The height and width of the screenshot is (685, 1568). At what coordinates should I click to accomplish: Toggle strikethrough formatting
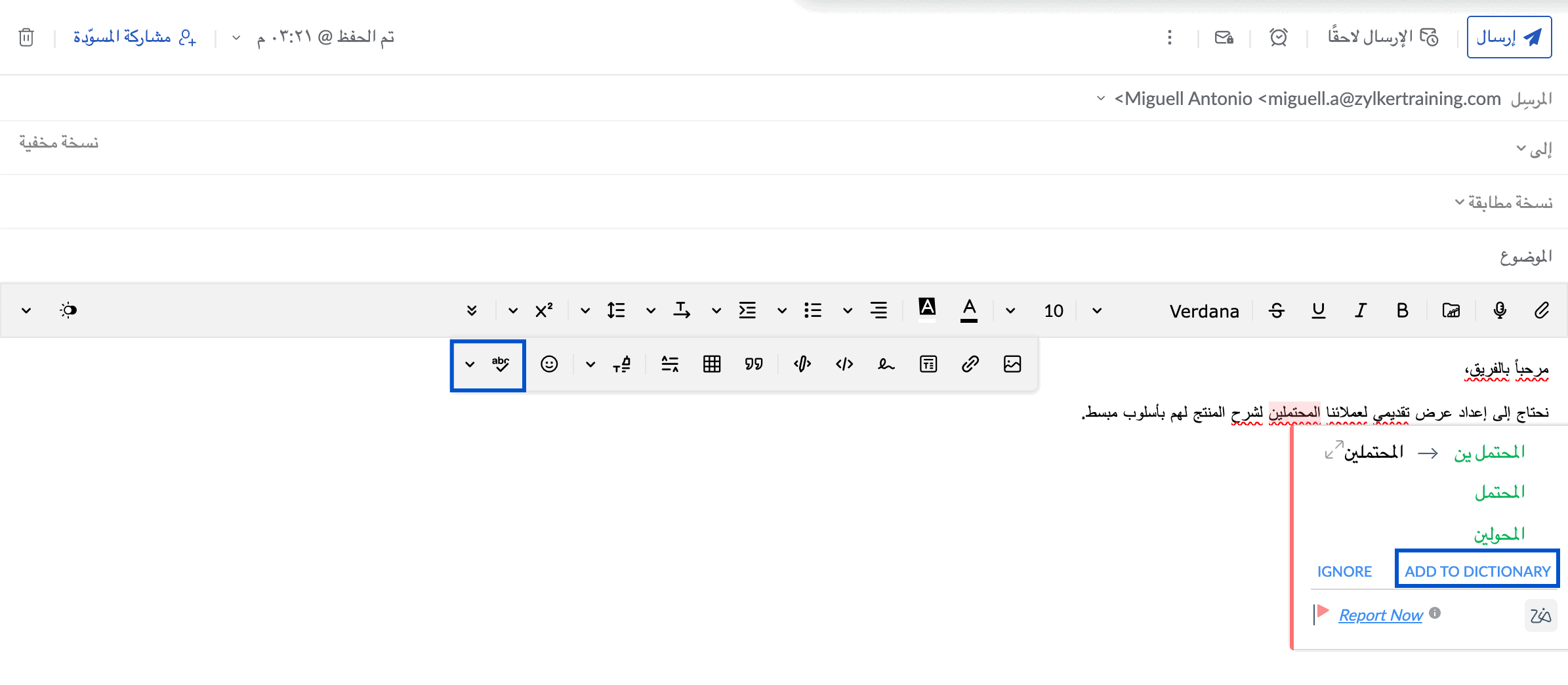[1277, 310]
